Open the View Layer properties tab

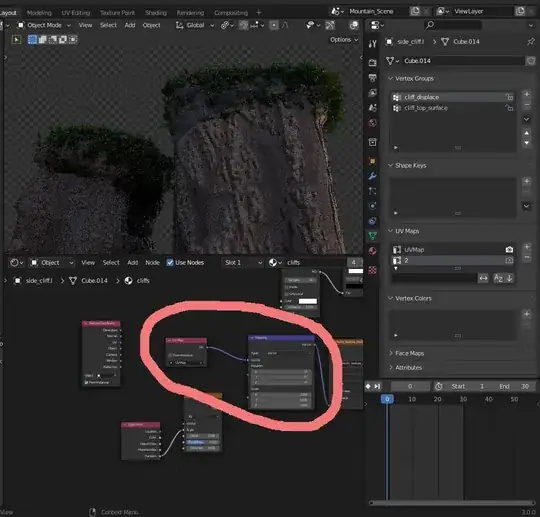372,93
